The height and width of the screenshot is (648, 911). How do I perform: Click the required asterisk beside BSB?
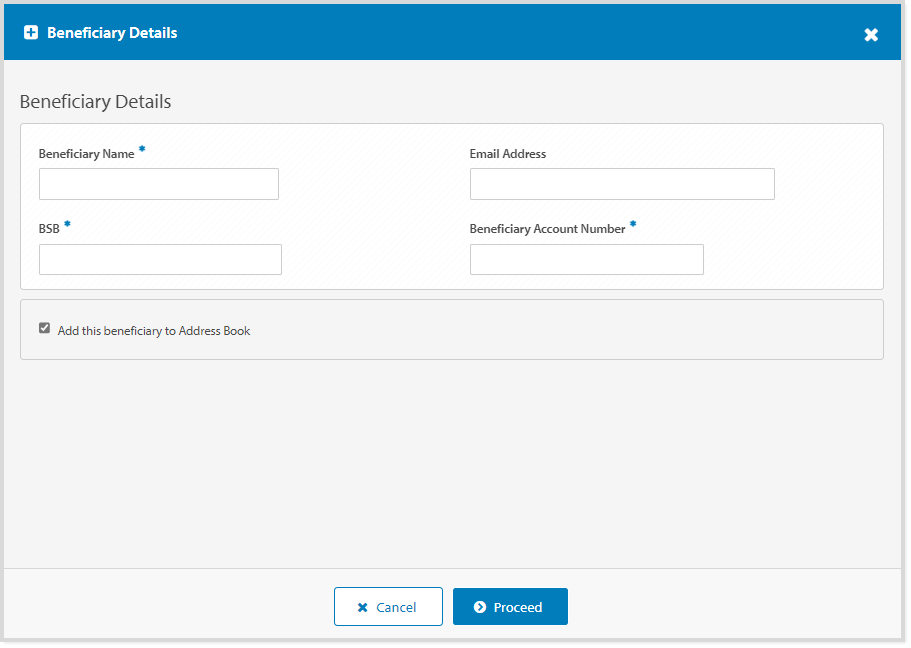pos(67,223)
